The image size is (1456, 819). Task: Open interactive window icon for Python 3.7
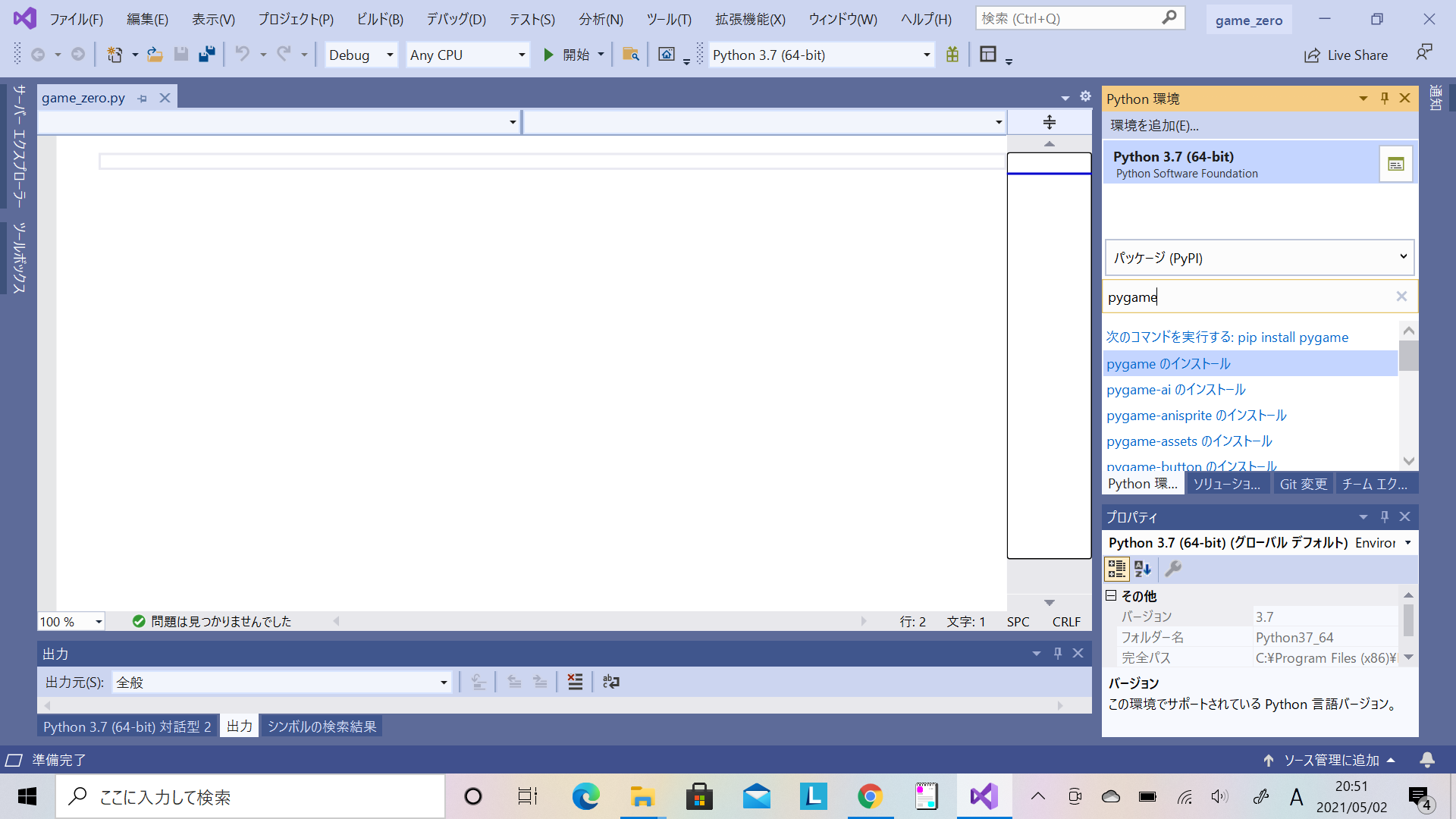(x=1396, y=165)
